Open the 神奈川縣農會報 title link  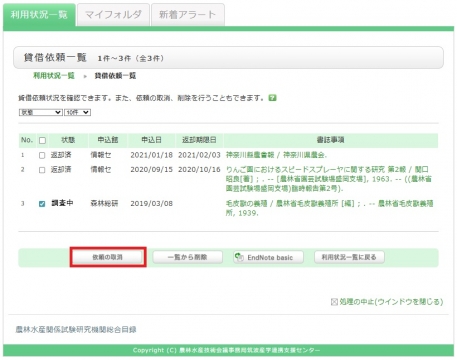point(276,155)
